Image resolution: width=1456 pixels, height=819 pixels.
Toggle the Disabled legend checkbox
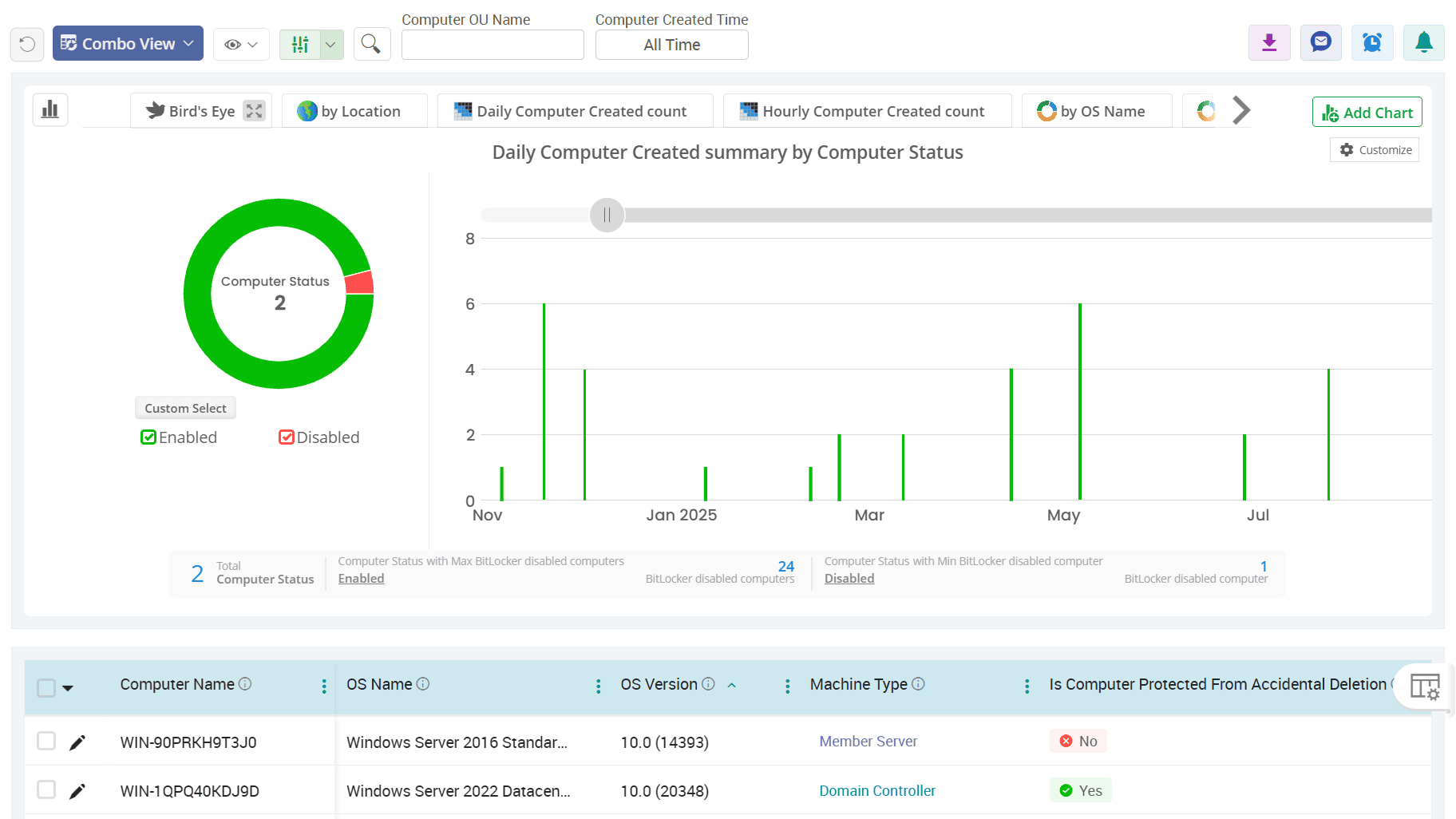tap(286, 437)
